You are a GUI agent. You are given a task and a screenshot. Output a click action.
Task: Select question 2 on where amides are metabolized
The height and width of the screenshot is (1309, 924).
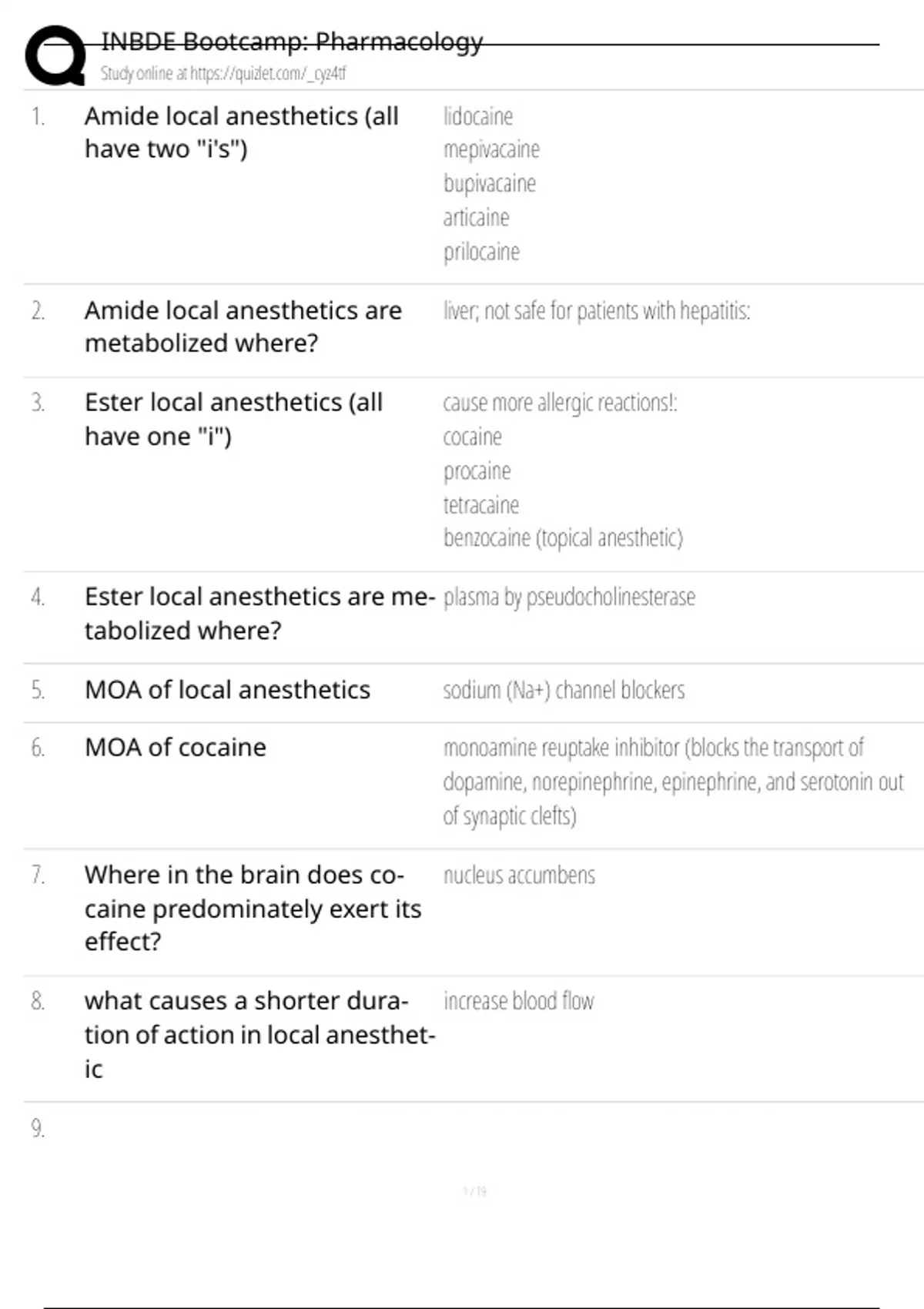[243, 326]
